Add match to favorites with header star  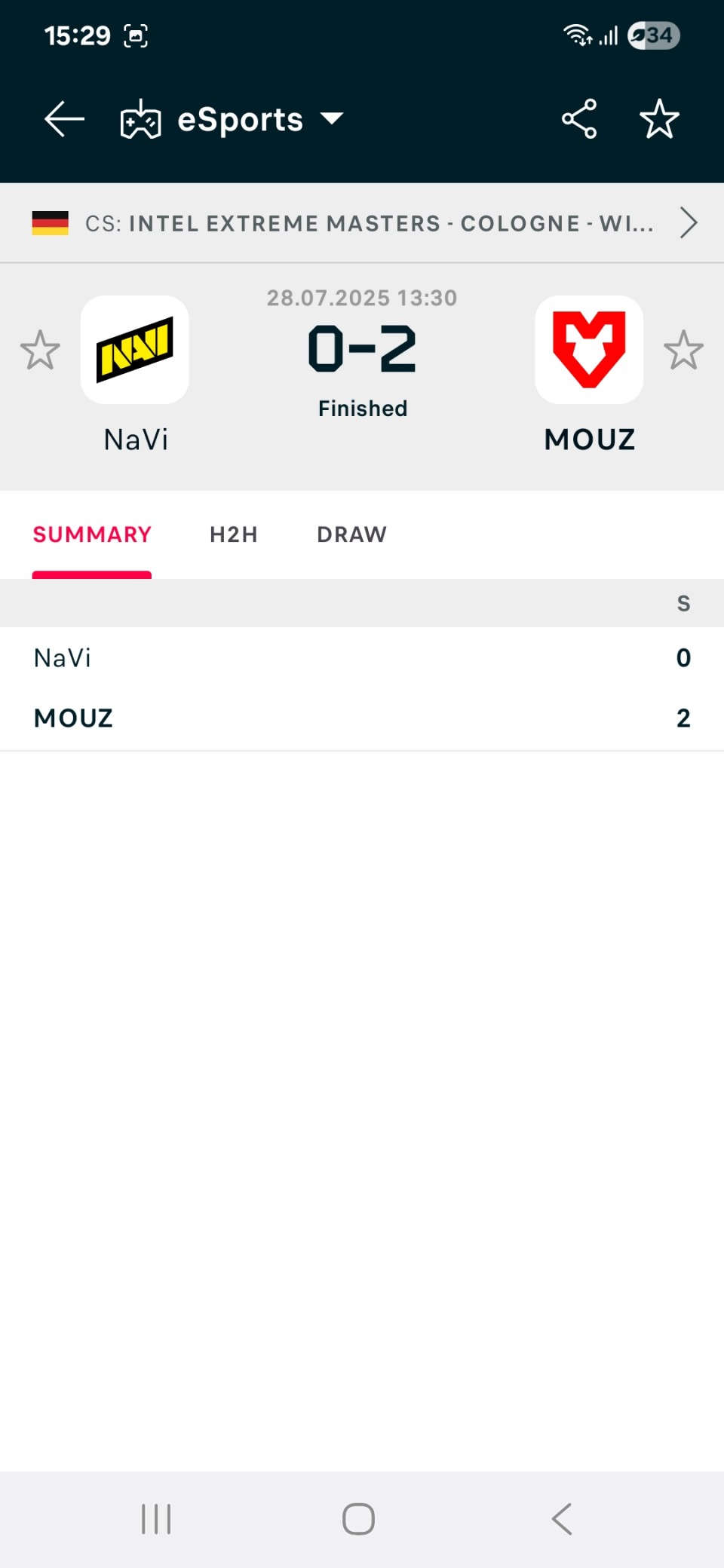(x=659, y=119)
